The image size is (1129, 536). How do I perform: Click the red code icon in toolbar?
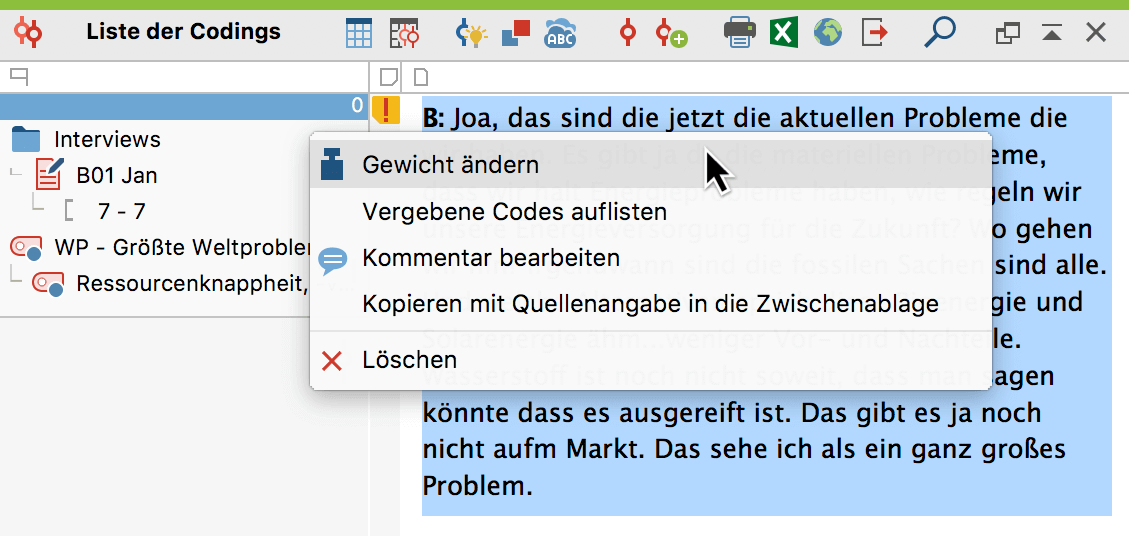point(628,33)
